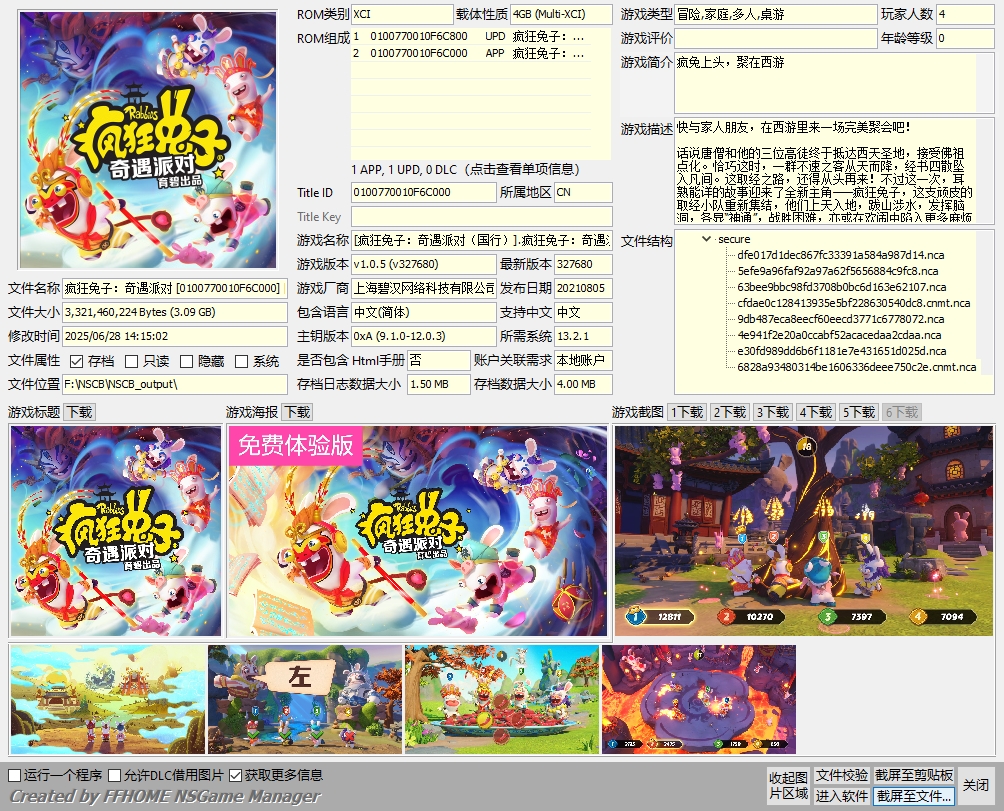
Task: Collapse image area with 收起图片区域 button
Action: pyautogui.click(x=788, y=785)
